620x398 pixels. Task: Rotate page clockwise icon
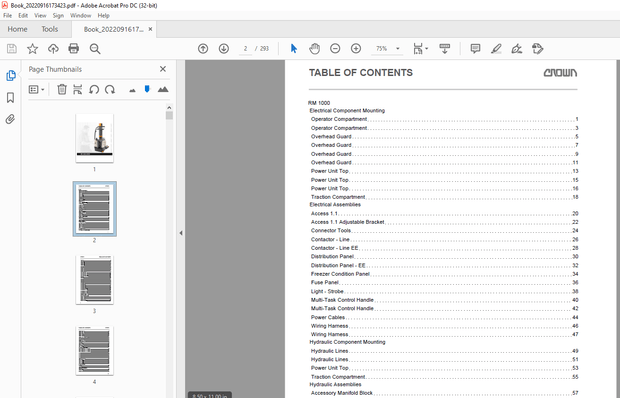pos(110,89)
